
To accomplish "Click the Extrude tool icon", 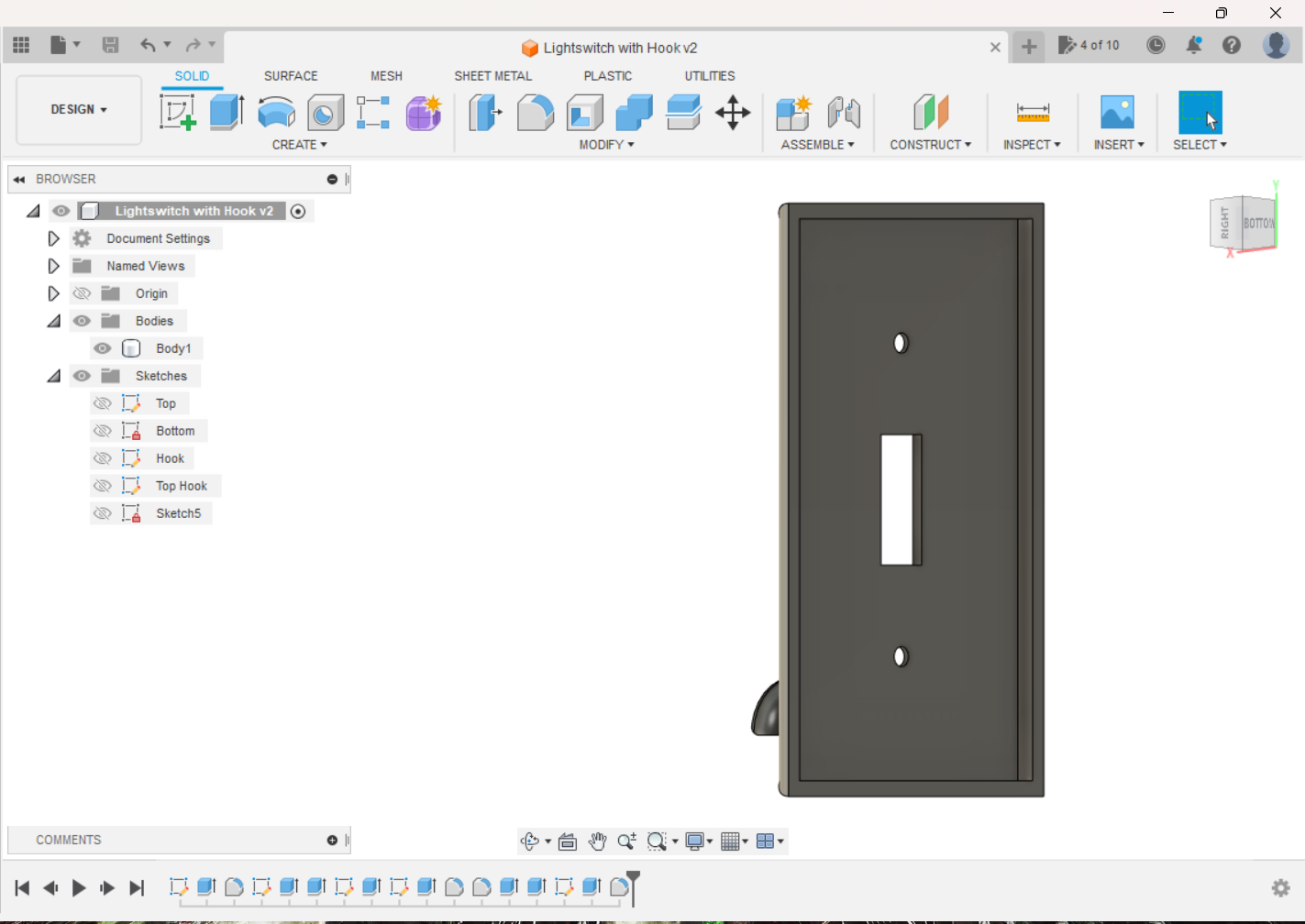I will 227,113.
